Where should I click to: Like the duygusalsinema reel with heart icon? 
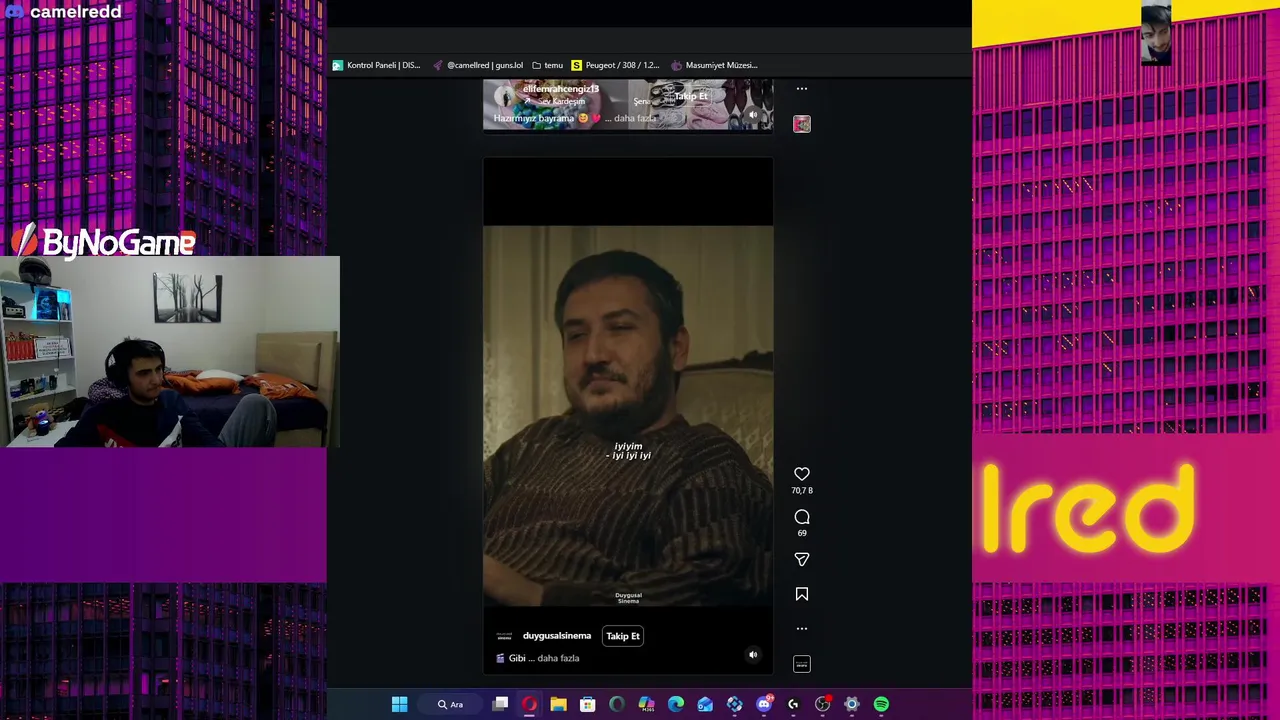pos(801,474)
